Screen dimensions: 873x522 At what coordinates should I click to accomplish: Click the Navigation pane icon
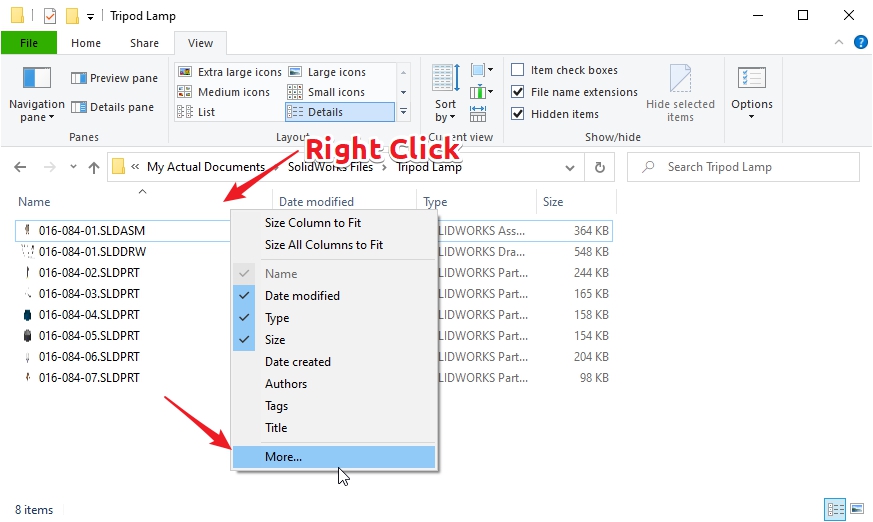click(x=36, y=79)
